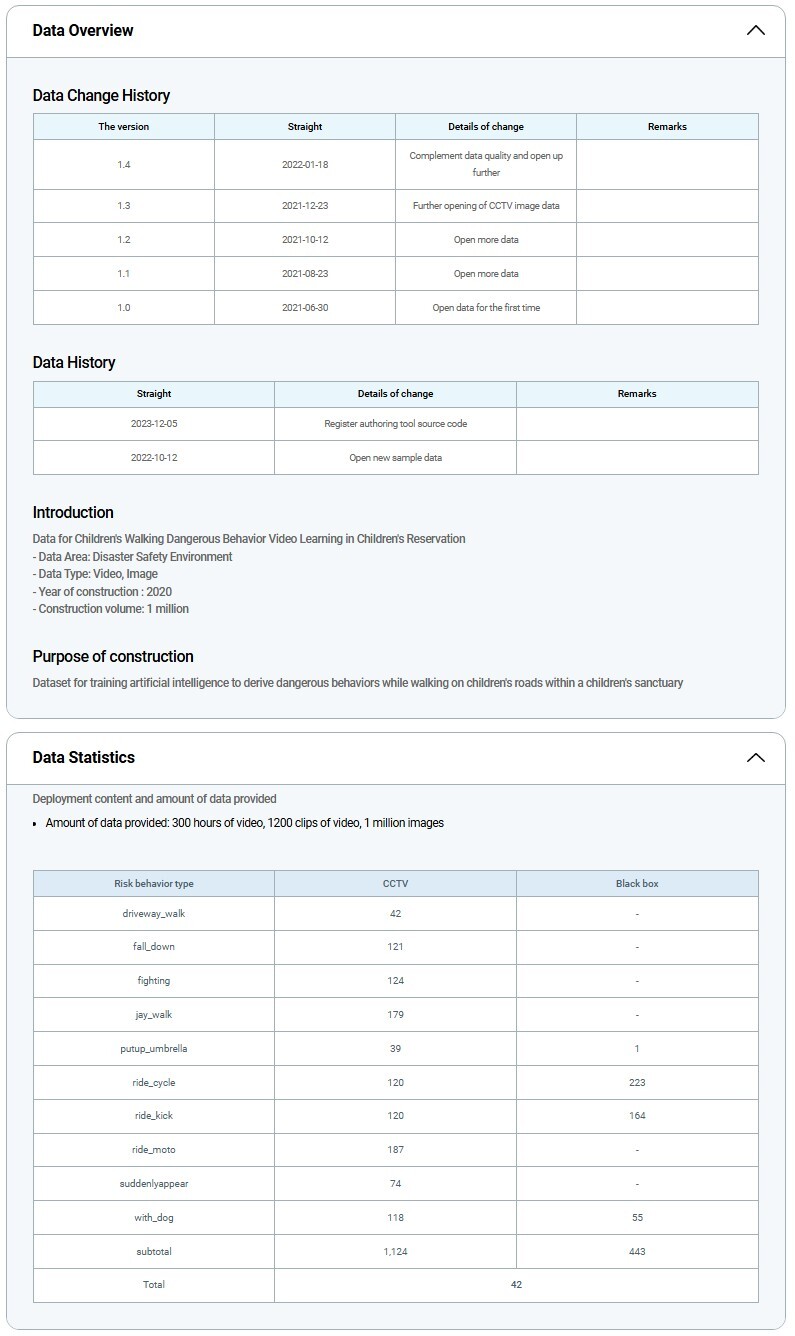Screen dimensions: 795x1336
Task: Click the Data Statistics panel title
Action: (x=84, y=757)
